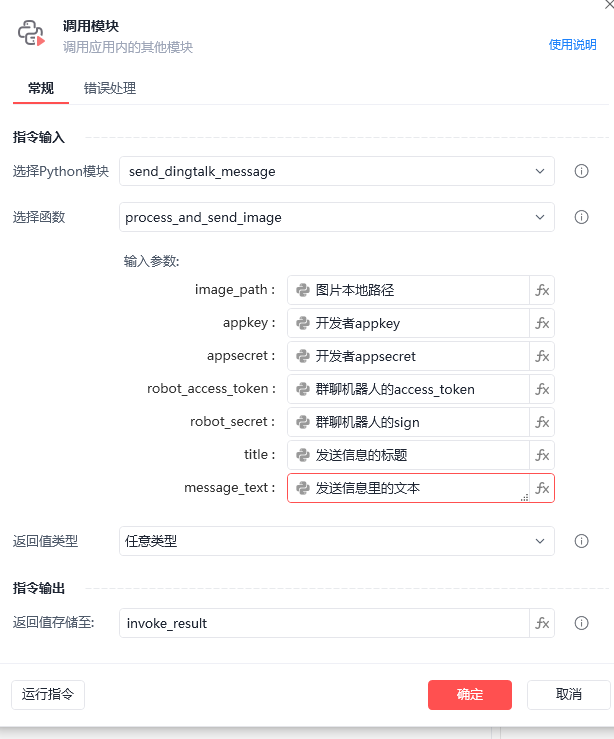This screenshot has height=739, width=614.
Task: Click fx icon beside image_path field
Action: tap(542, 290)
